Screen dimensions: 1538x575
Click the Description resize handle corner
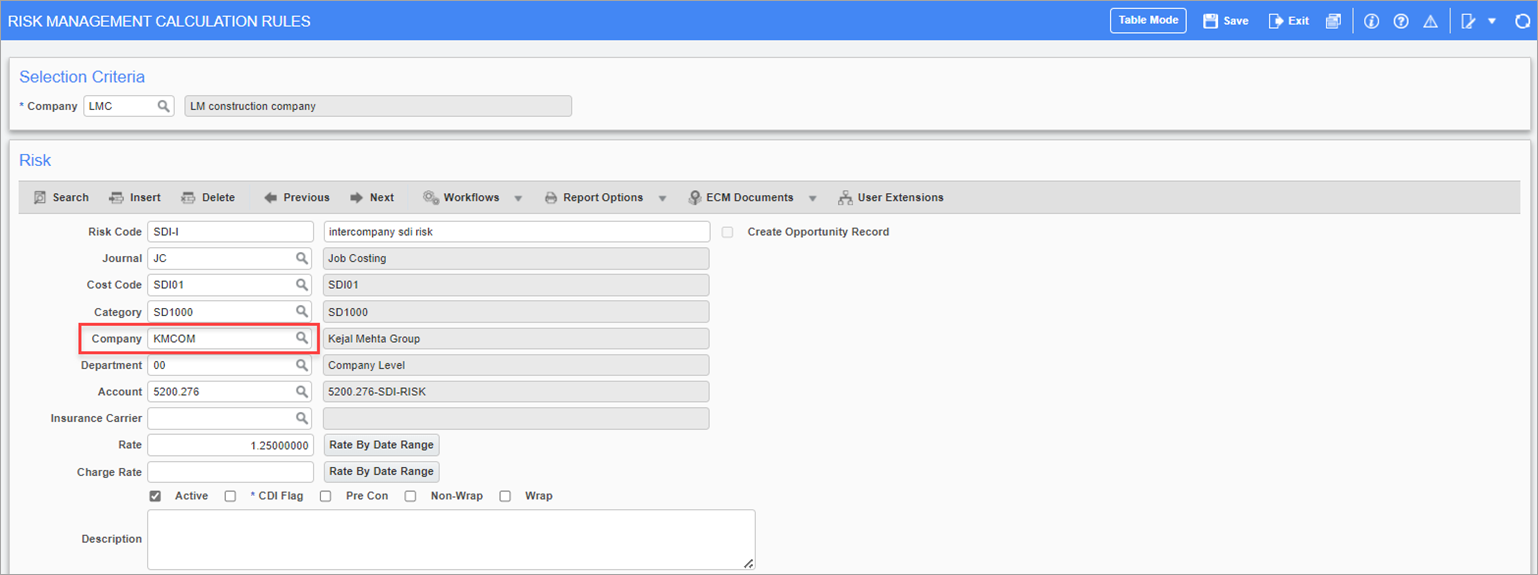749,563
